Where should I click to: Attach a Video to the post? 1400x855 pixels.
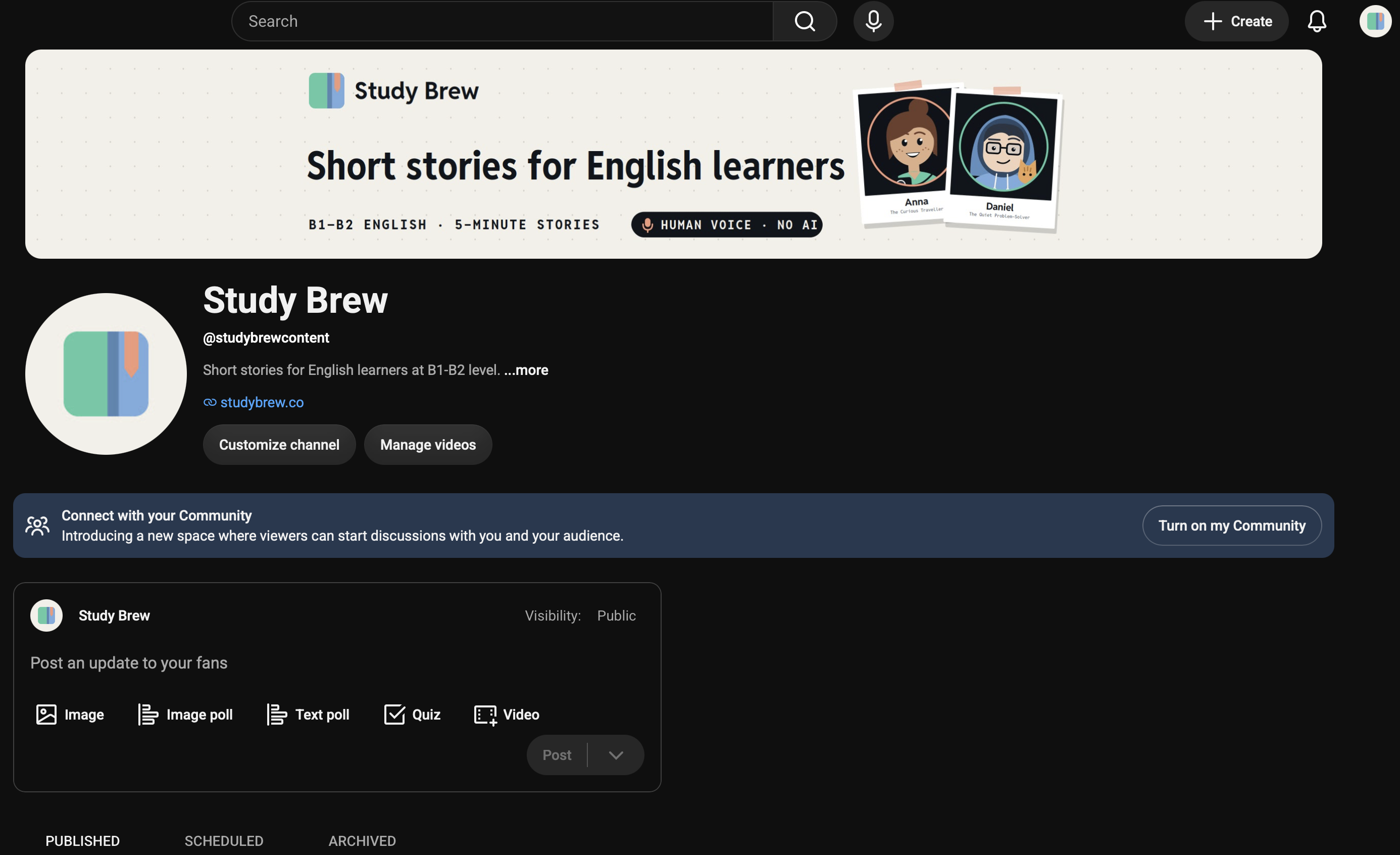[x=507, y=714]
